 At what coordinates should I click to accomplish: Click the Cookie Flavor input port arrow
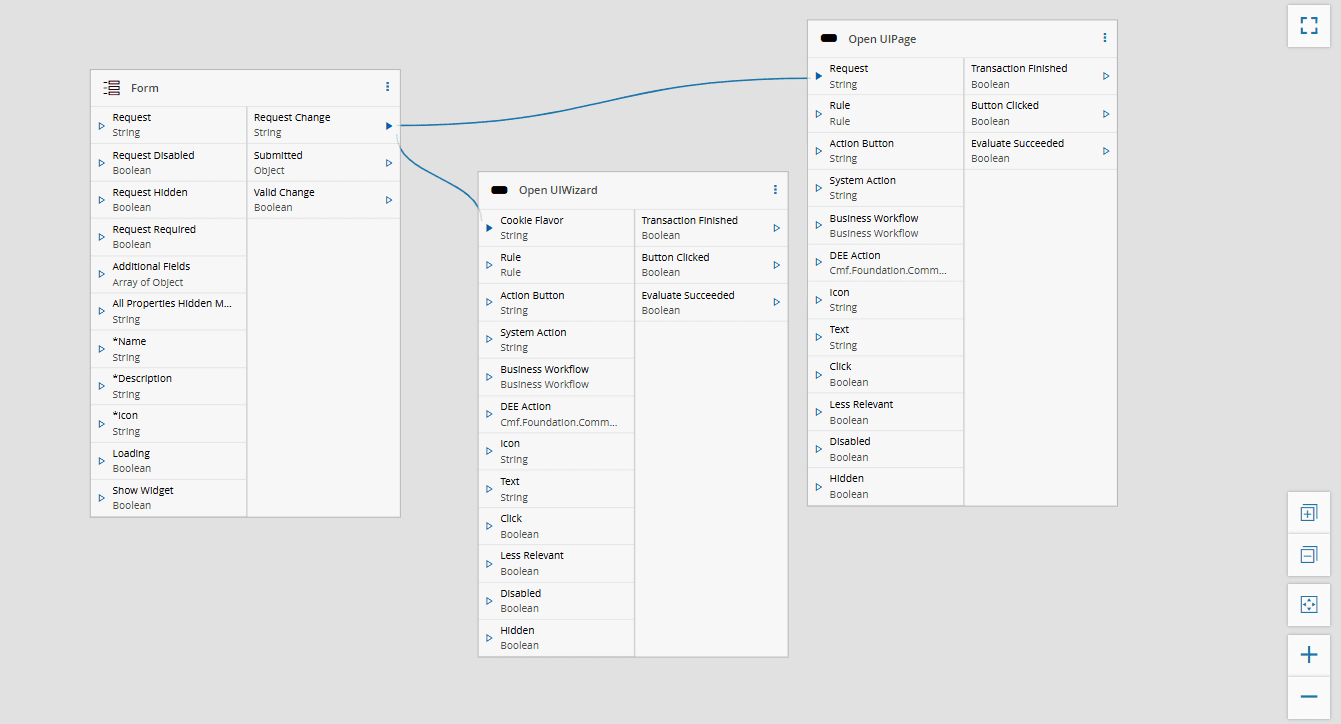(x=489, y=228)
